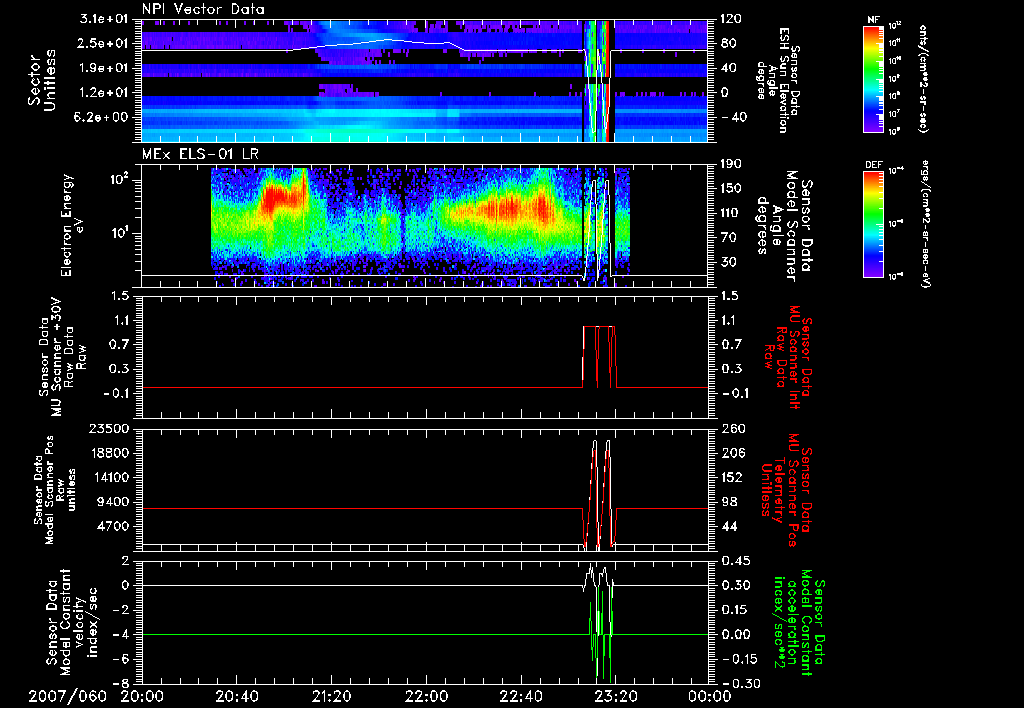1024x708 pixels.
Task: Click the 9400 scanner position axis value
Action: click(112, 502)
